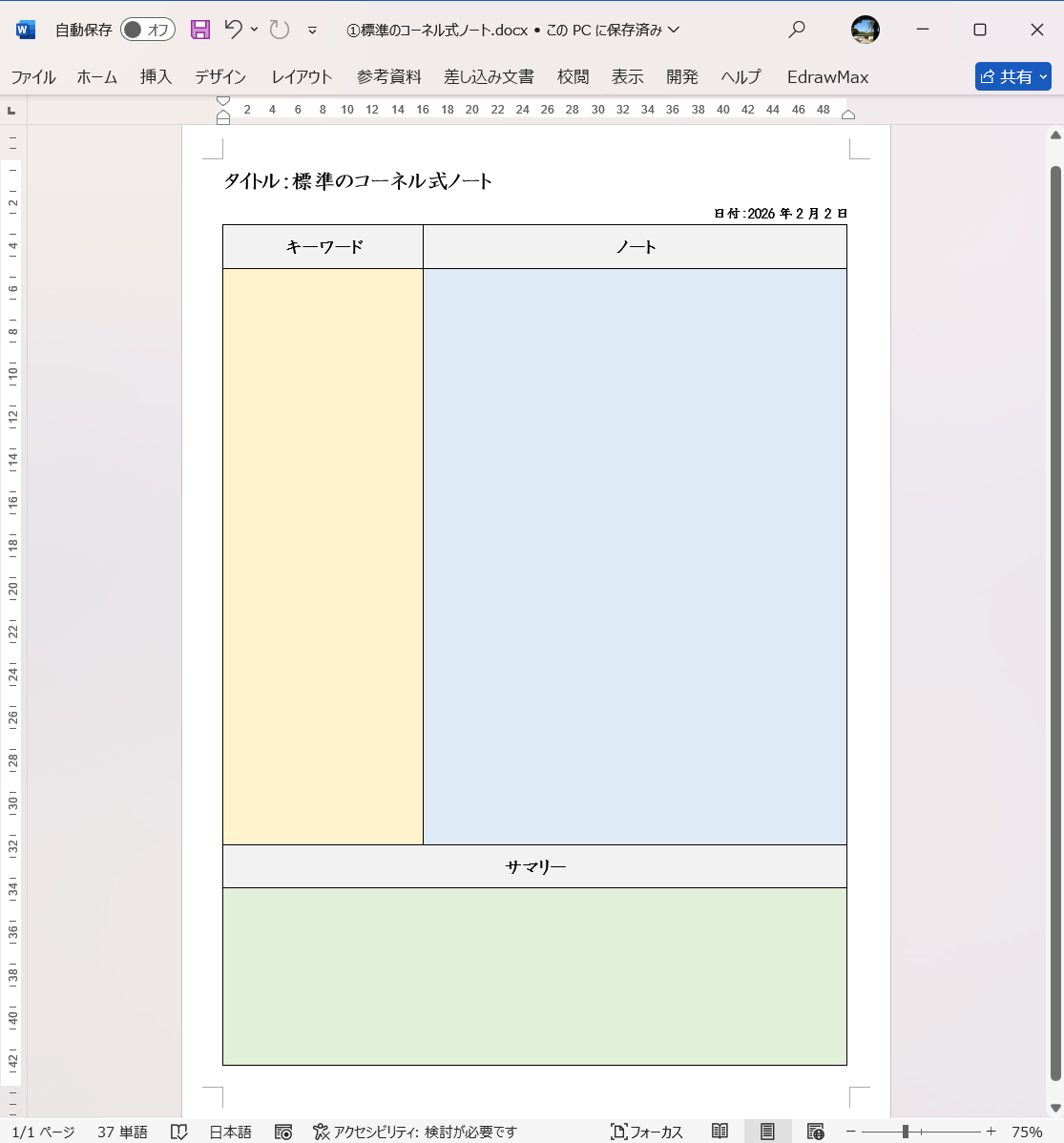This screenshot has width=1064, height=1143.
Task: Select Print Layout view button
Action: [x=767, y=1132]
